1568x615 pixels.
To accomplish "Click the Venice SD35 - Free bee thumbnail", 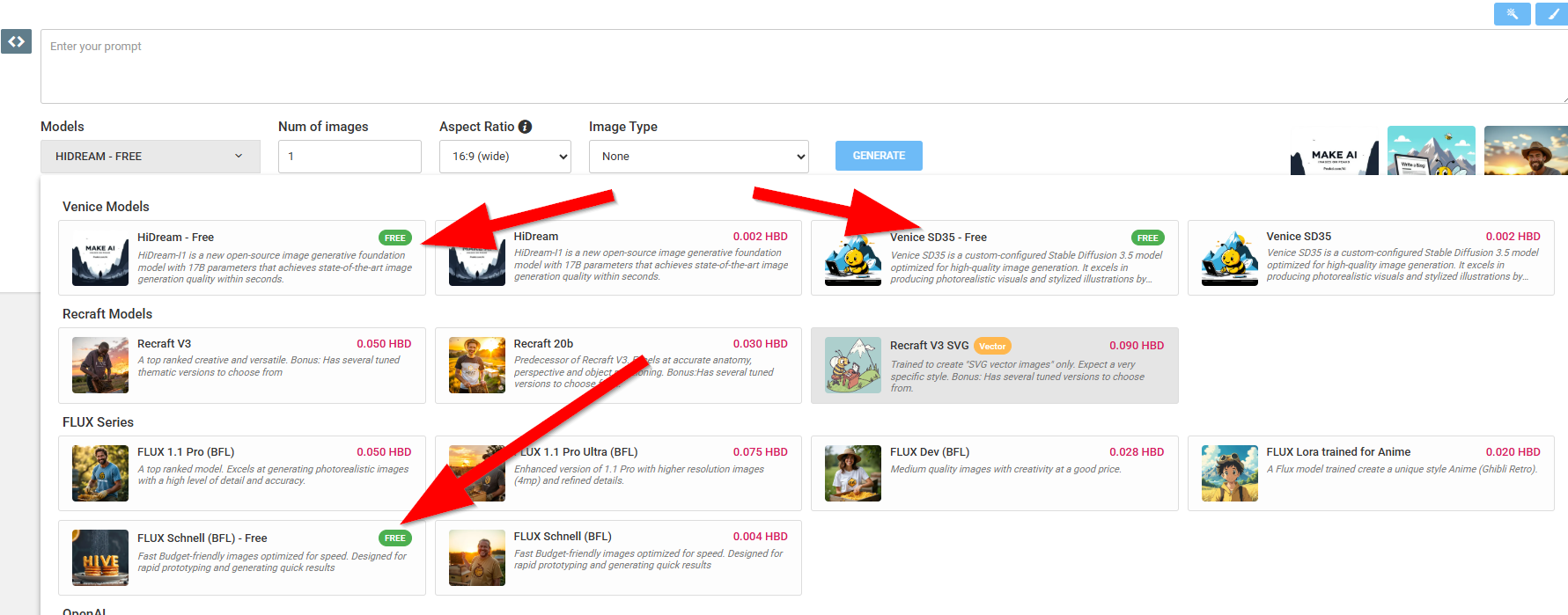I will pyautogui.click(x=853, y=258).
